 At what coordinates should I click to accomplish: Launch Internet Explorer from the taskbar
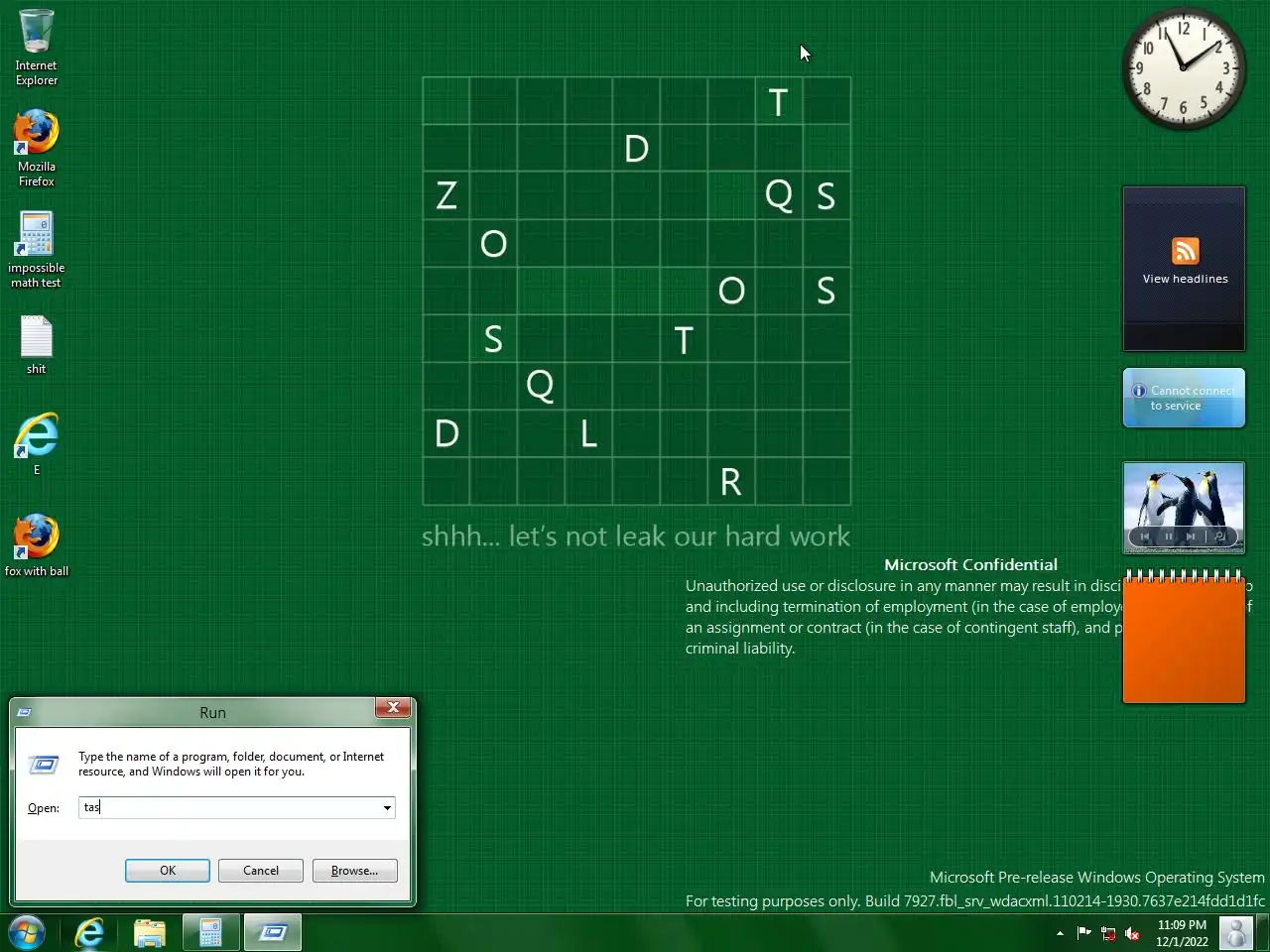[89, 932]
